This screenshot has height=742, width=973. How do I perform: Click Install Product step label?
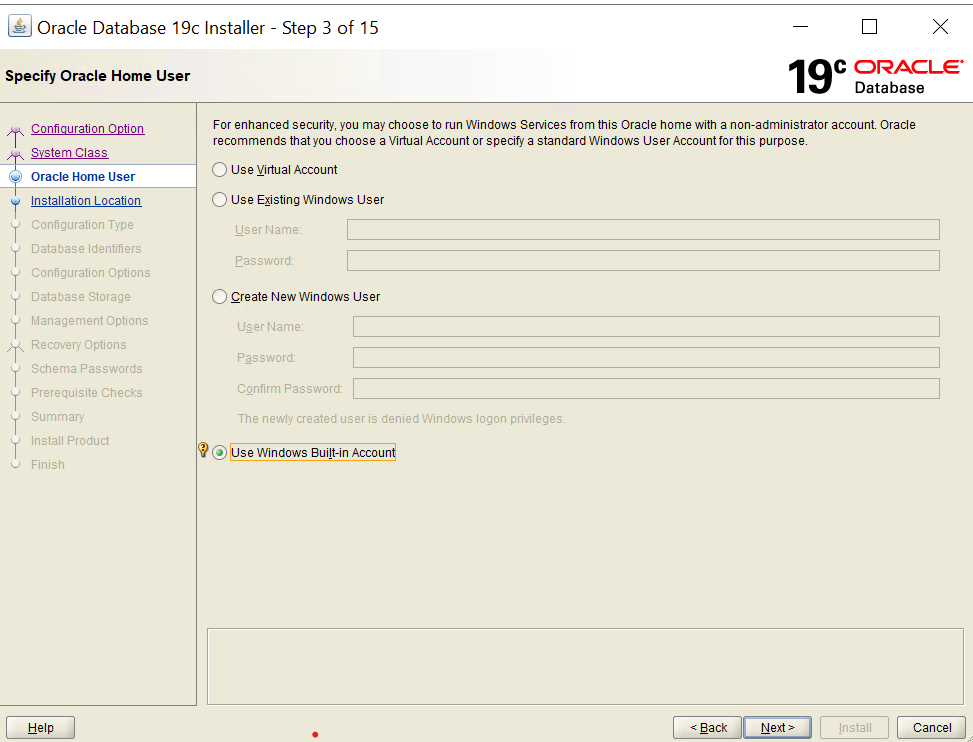click(x=70, y=440)
